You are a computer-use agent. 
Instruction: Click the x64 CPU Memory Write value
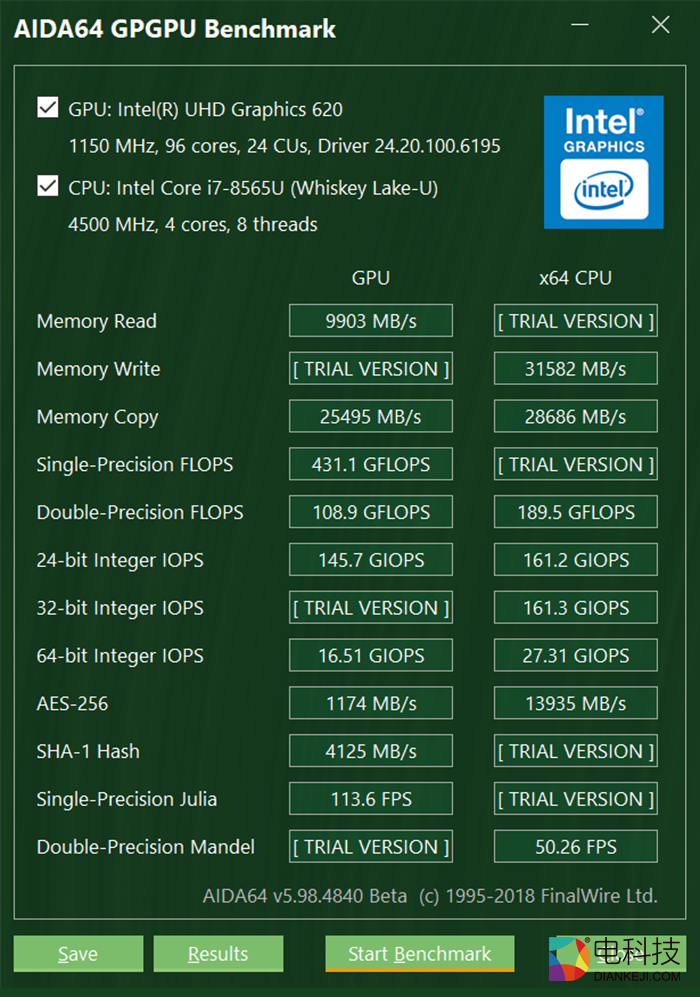[x=575, y=369]
